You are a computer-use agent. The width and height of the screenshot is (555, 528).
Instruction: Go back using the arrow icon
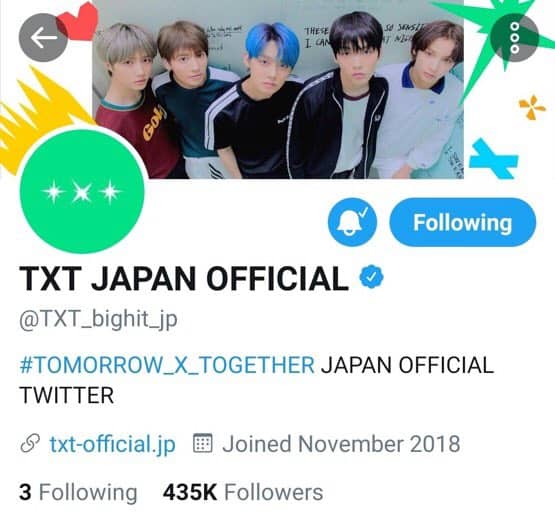43,38
